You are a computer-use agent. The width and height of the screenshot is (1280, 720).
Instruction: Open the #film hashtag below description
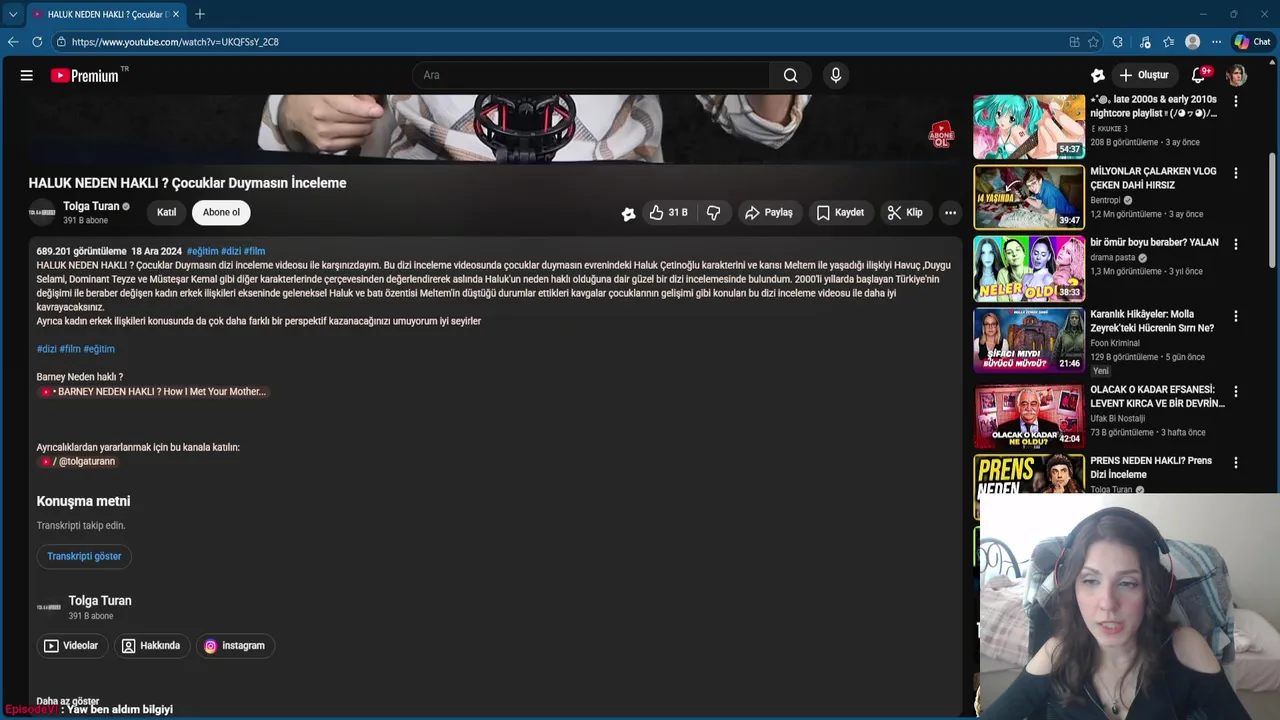69,349
